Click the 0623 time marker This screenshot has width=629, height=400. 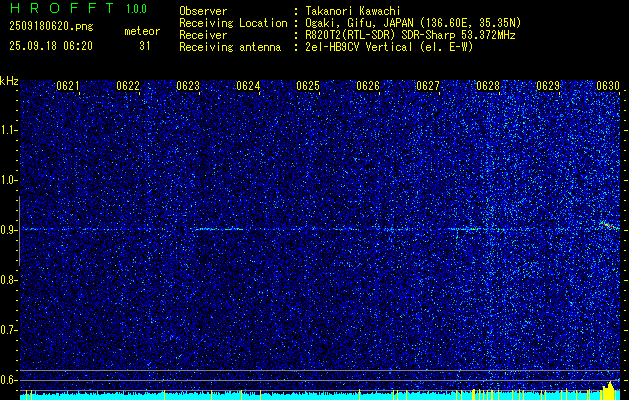click(x=188, y=86)
